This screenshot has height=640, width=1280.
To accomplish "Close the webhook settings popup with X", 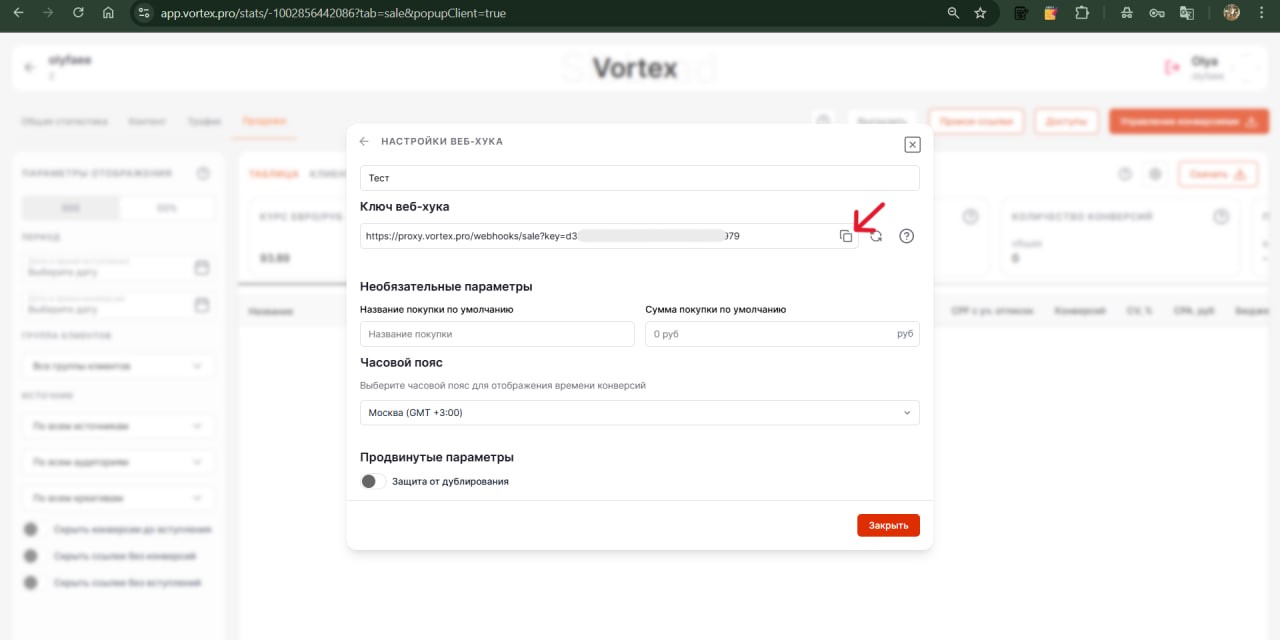I will tap(912, 144).
